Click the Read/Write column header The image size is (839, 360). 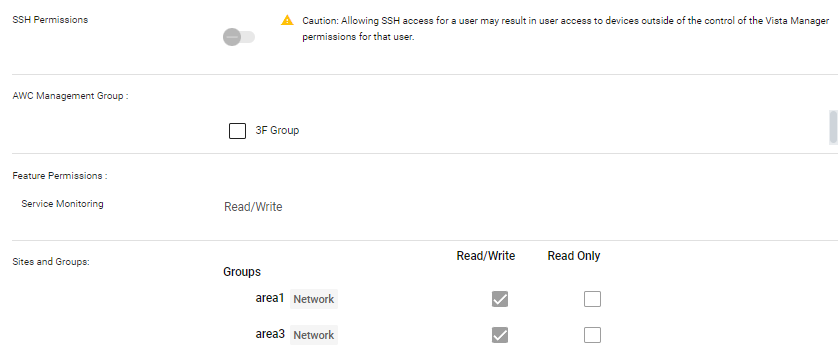[x=486, y=256]
